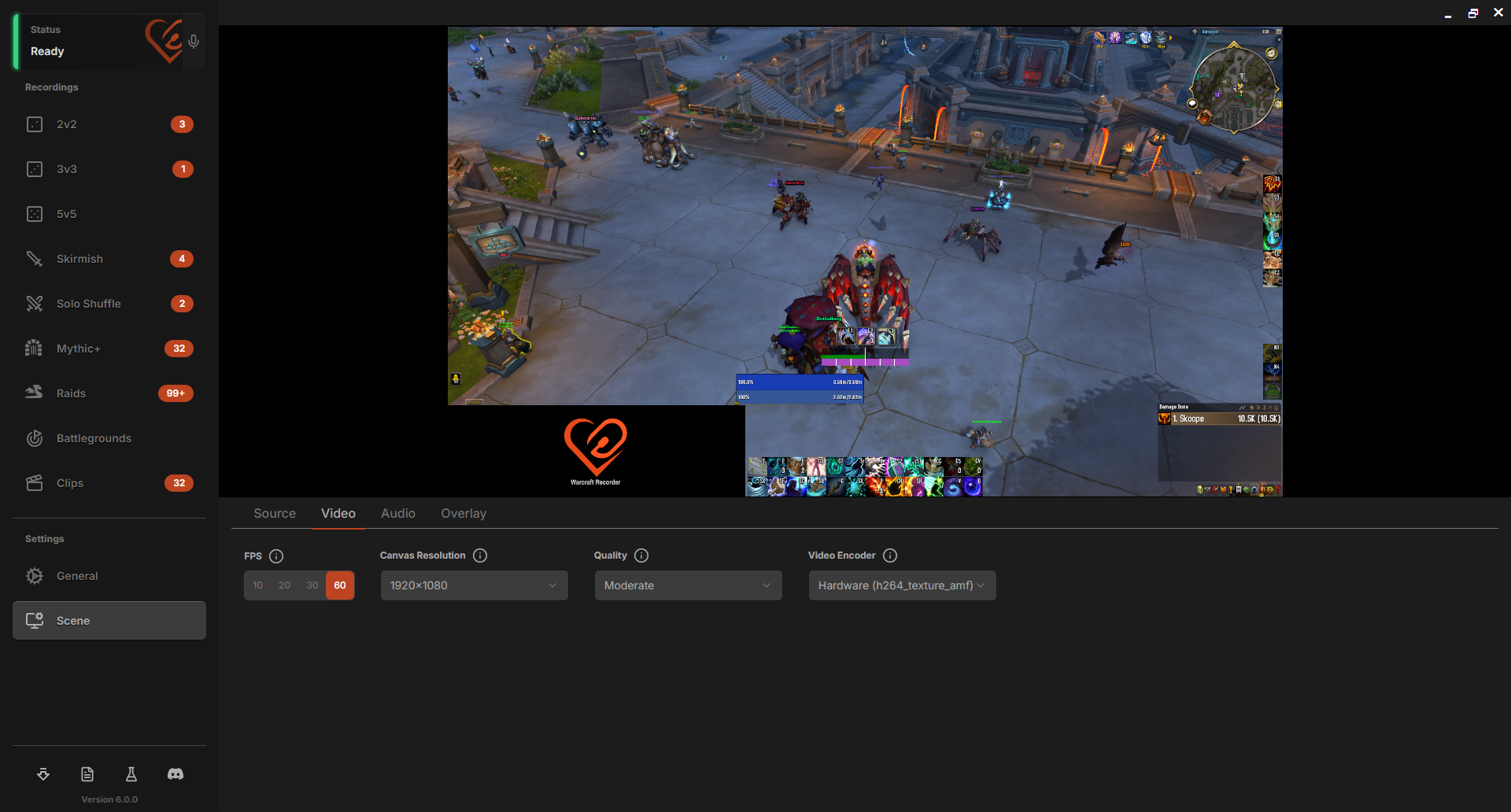The height and width of the screenshot is (812, 1511).
Task: Restore down the application window
Action: [x=1473, y=13]
